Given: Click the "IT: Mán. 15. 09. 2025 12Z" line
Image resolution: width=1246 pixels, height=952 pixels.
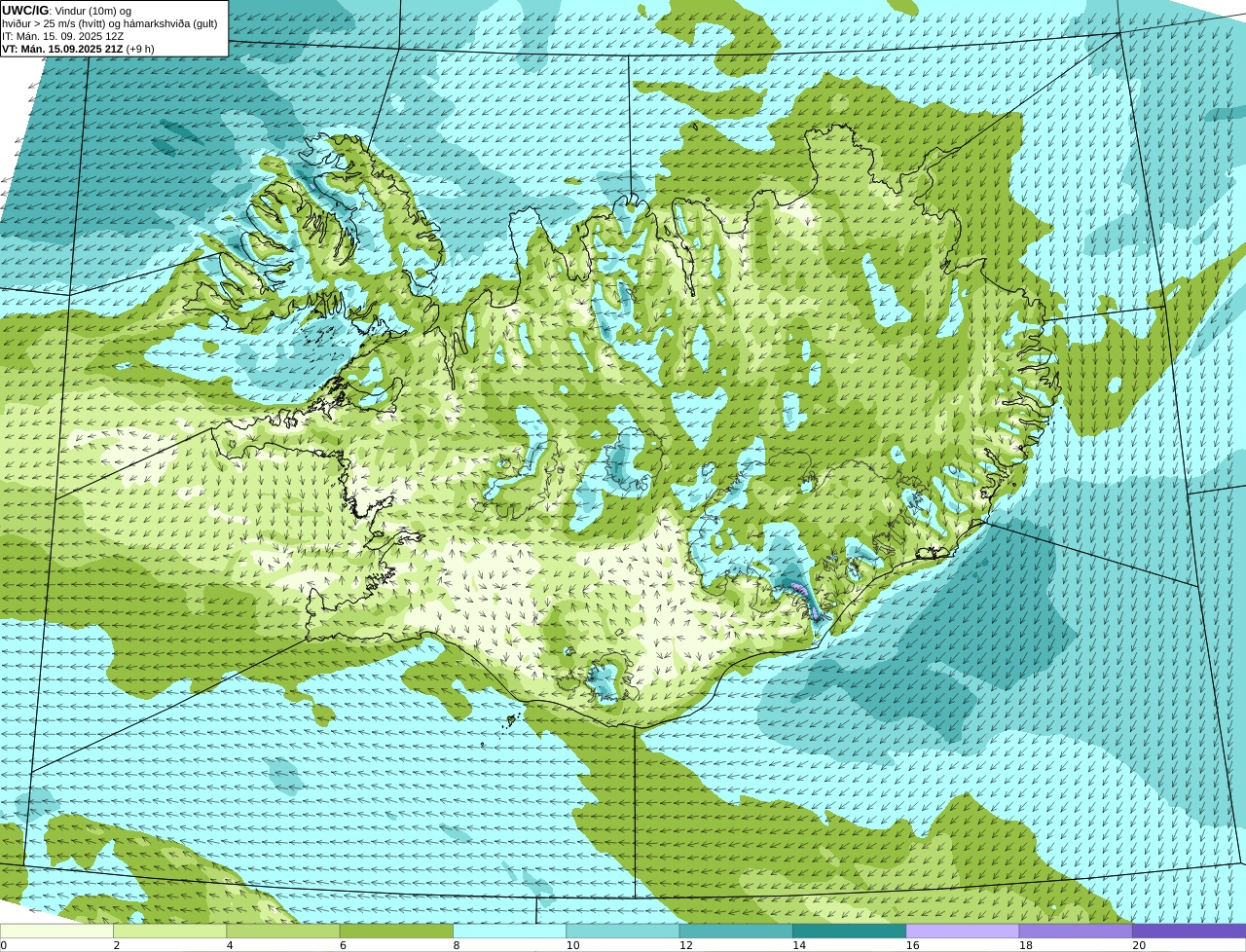Looking at the screenshot, I should coord(63,36).
